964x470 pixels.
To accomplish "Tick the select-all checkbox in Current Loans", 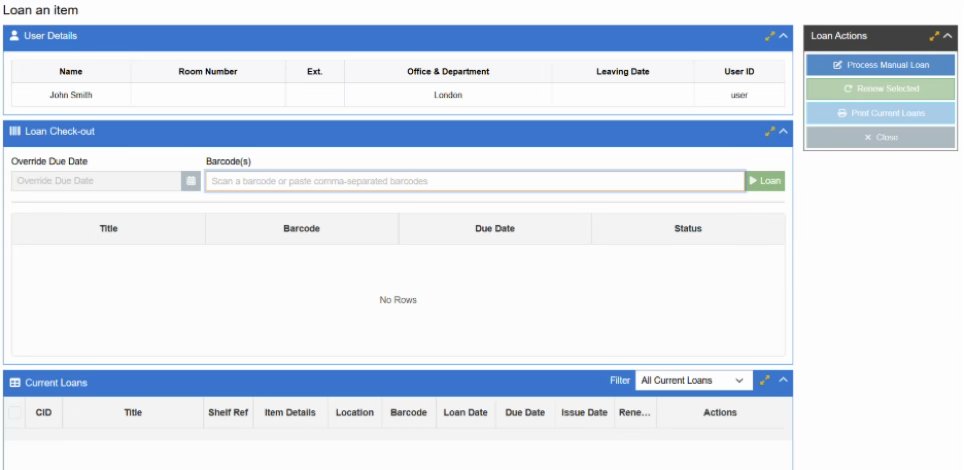I will coord(14,413).
